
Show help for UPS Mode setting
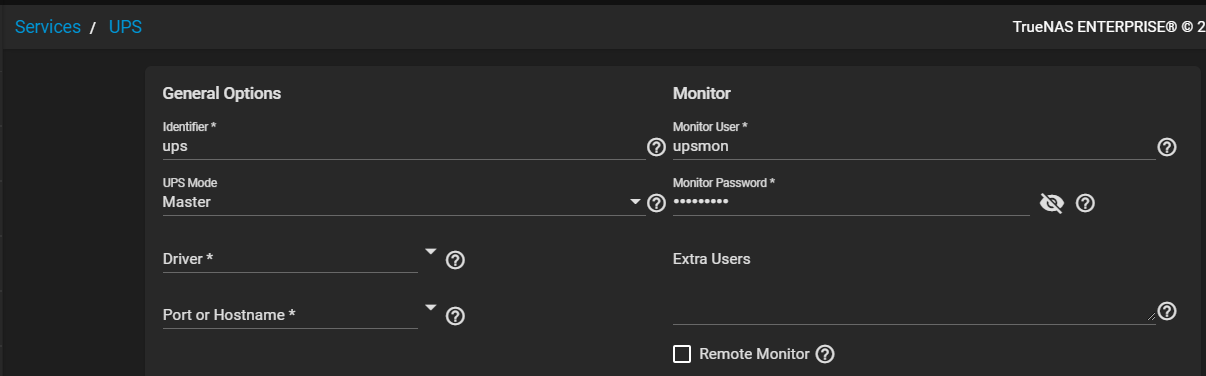pos(656,203)
